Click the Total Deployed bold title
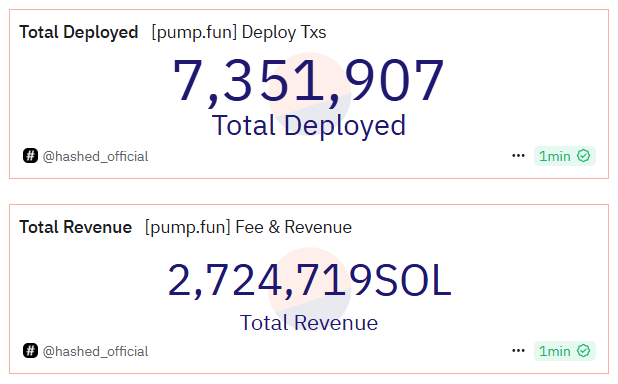The image size is (618, 384). pyautogui.click(x=79, y=32)
